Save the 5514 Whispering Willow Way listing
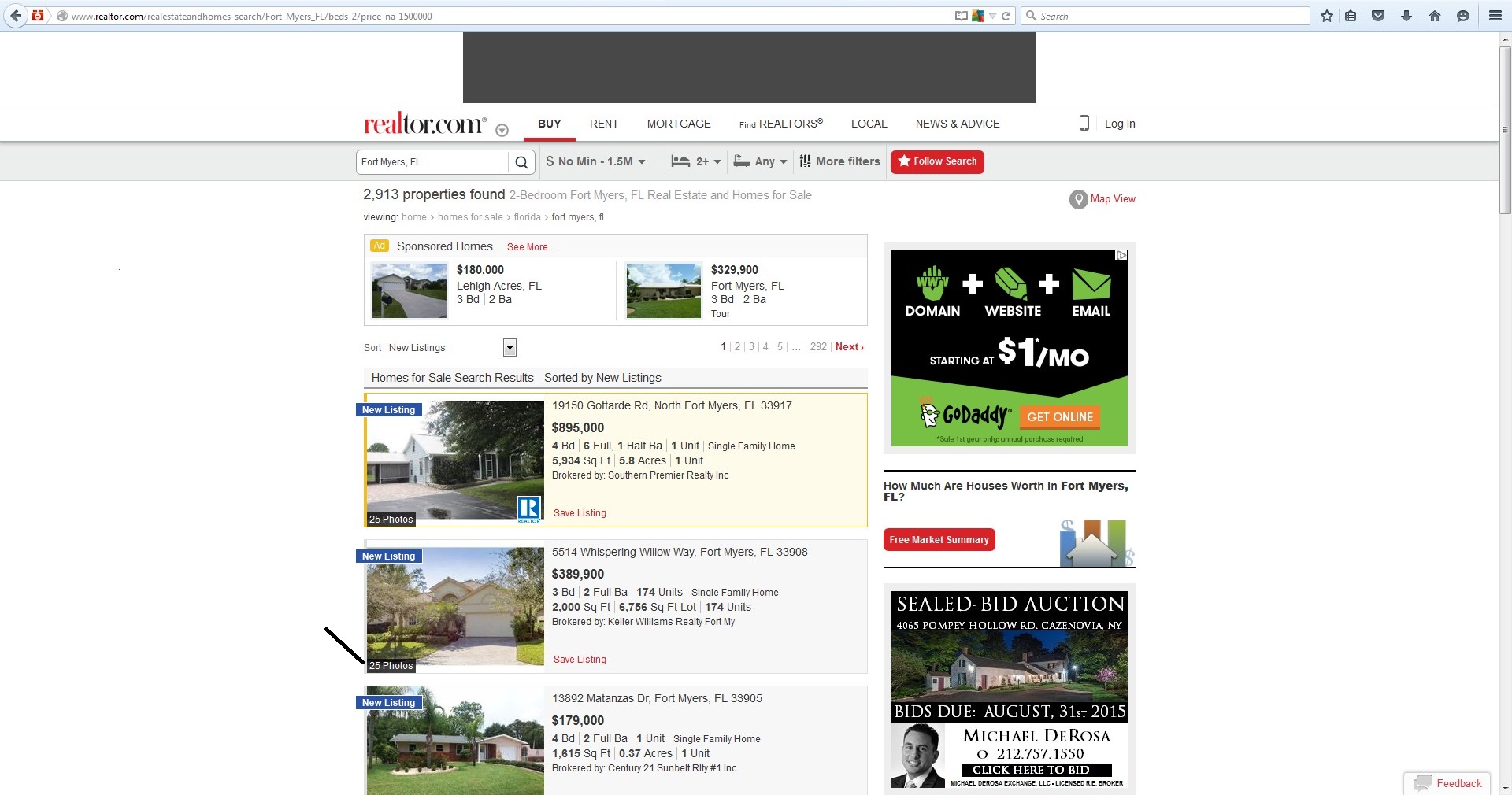This screenshot has height=795, width=1512. [580, 660]
